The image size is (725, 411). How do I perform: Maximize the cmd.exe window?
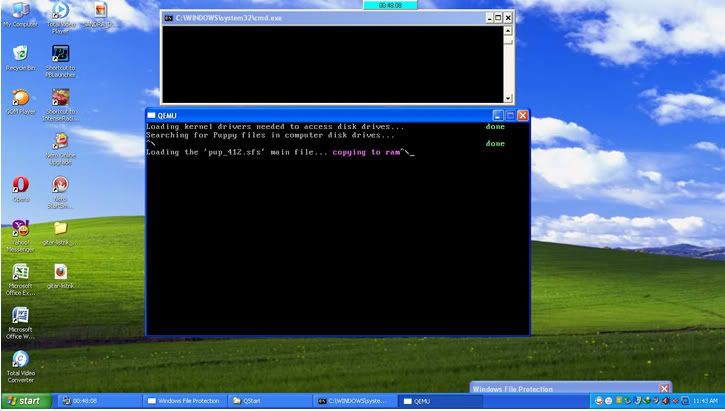coord(498,18)
